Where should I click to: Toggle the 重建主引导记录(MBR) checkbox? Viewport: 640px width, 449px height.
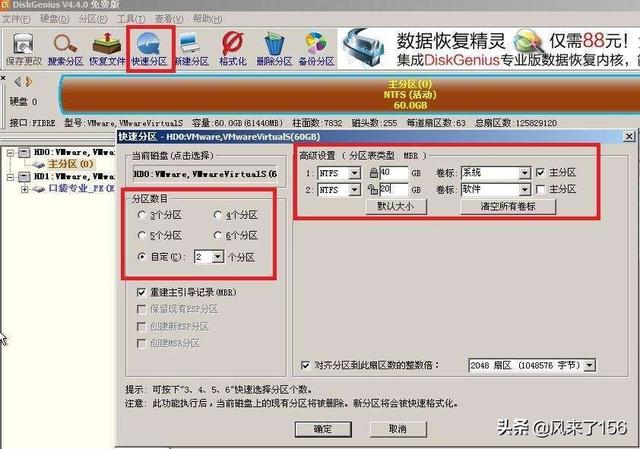tap(143, 291)
